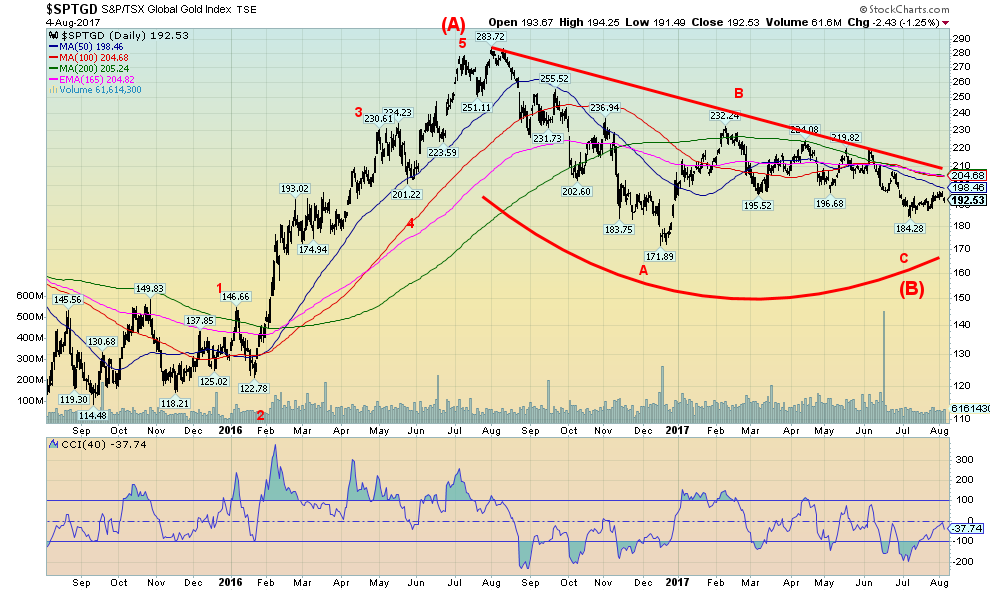Click the red 204.68 price-axis tag
The image size is (990, 591).
(967, 176)
